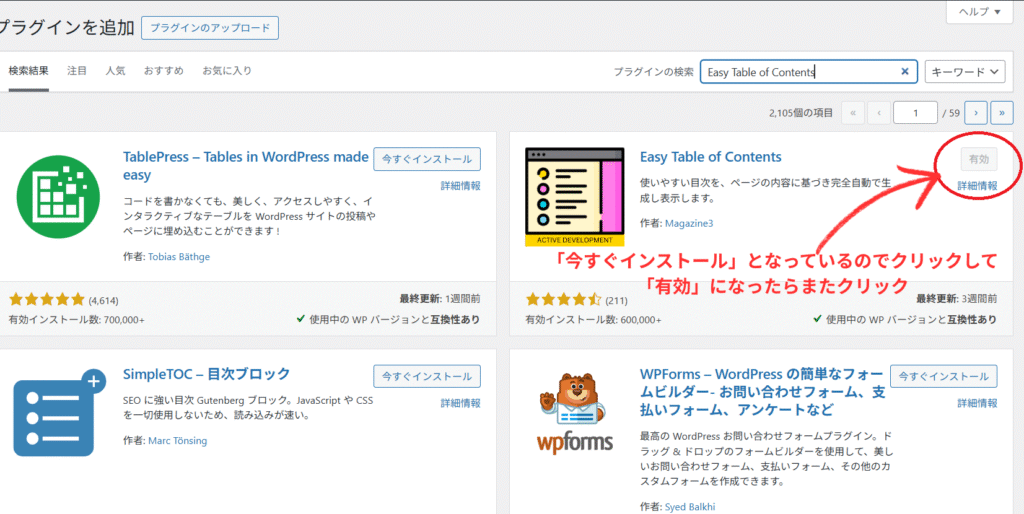This screenshot has width=1024, height=514.
Task: Switch to the 検索結果 tab
Action: click(x=28, y=71)
